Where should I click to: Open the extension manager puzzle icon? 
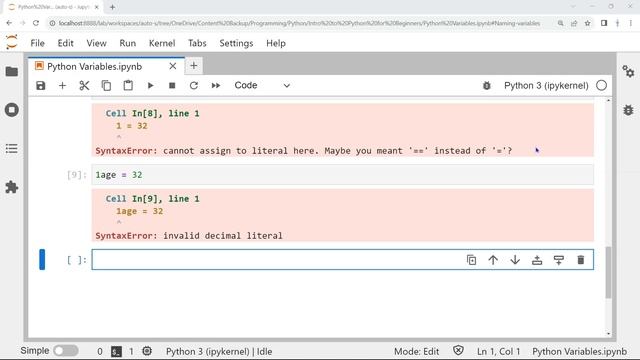(12, 187)
